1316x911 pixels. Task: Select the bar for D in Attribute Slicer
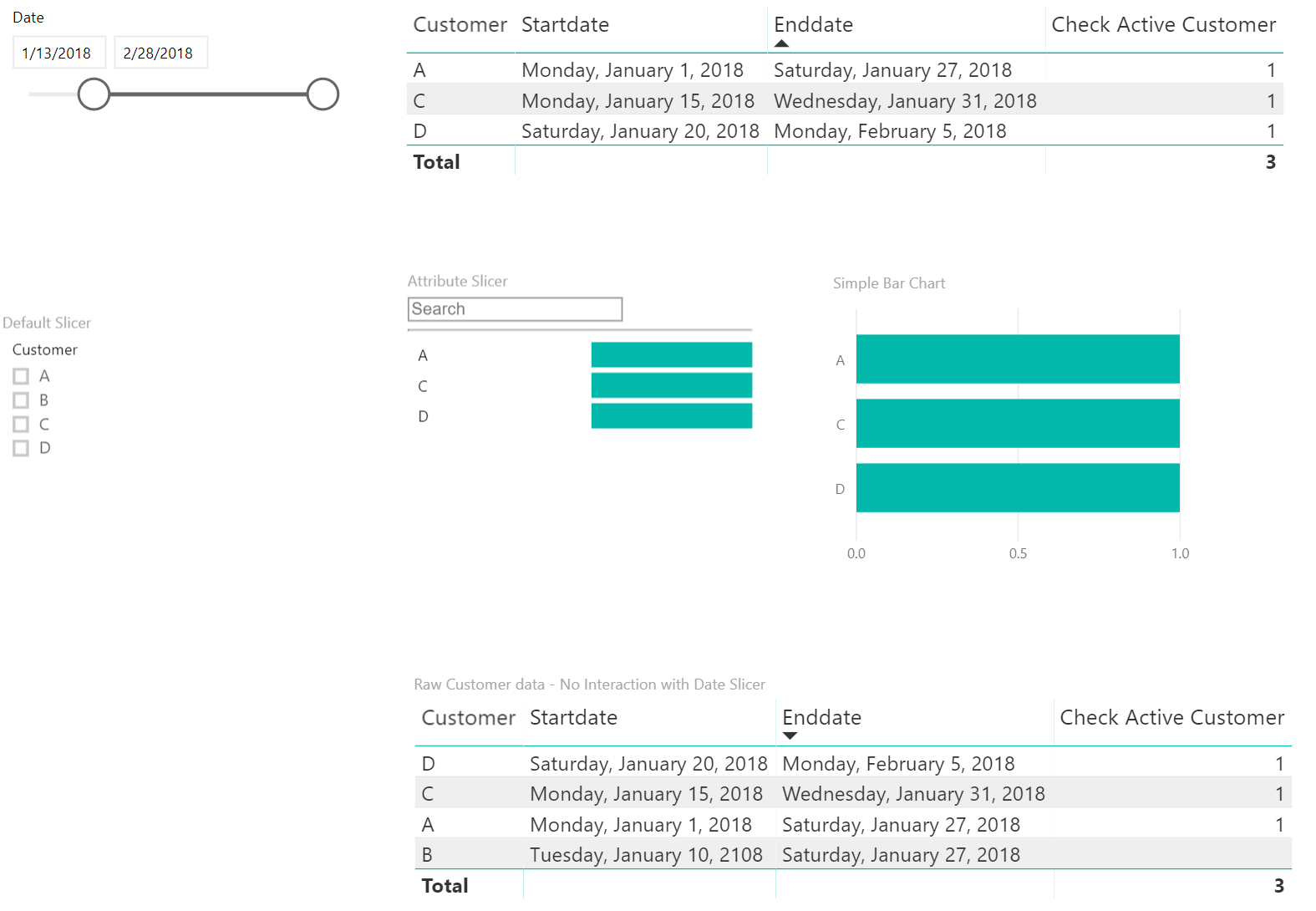(672, 415)
